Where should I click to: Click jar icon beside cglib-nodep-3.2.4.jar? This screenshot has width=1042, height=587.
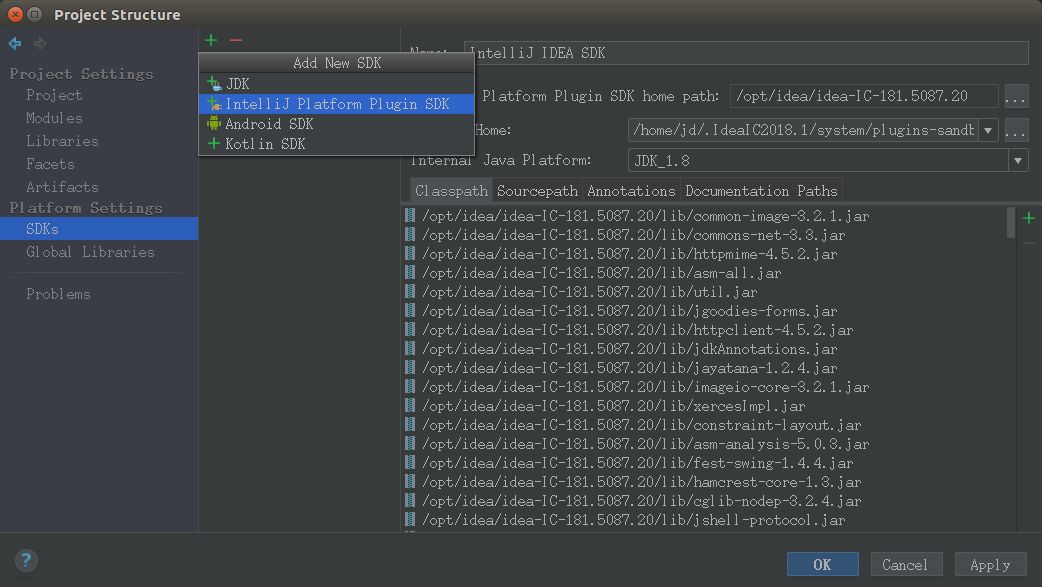pos(410,501)
